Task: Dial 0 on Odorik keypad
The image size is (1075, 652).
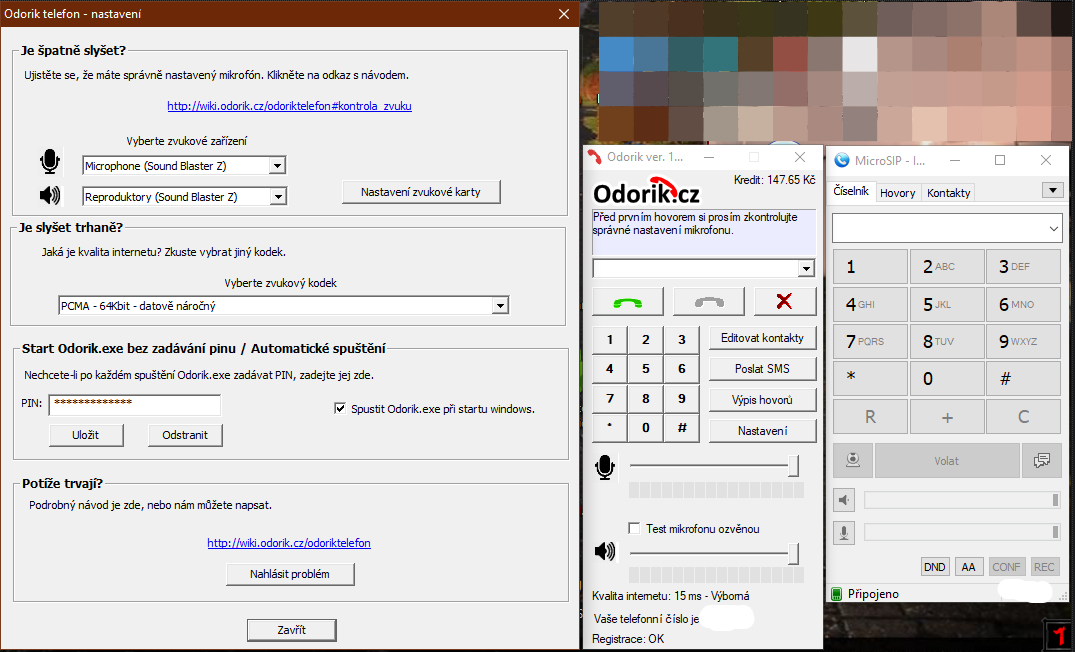Action: coord(646,428)
